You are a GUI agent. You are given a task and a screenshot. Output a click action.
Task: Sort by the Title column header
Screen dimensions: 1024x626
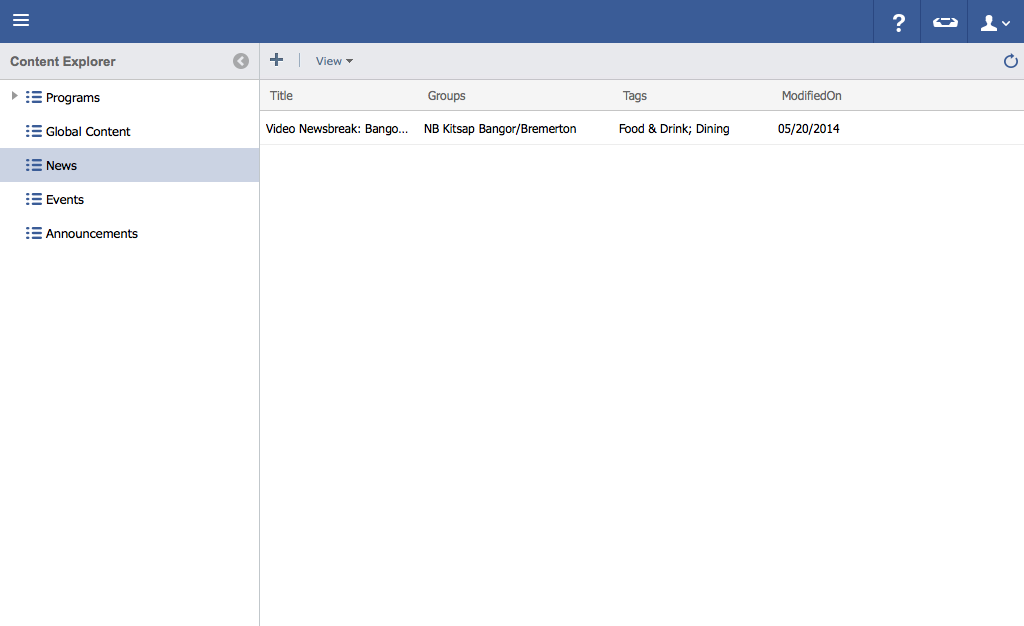[282, 96]
